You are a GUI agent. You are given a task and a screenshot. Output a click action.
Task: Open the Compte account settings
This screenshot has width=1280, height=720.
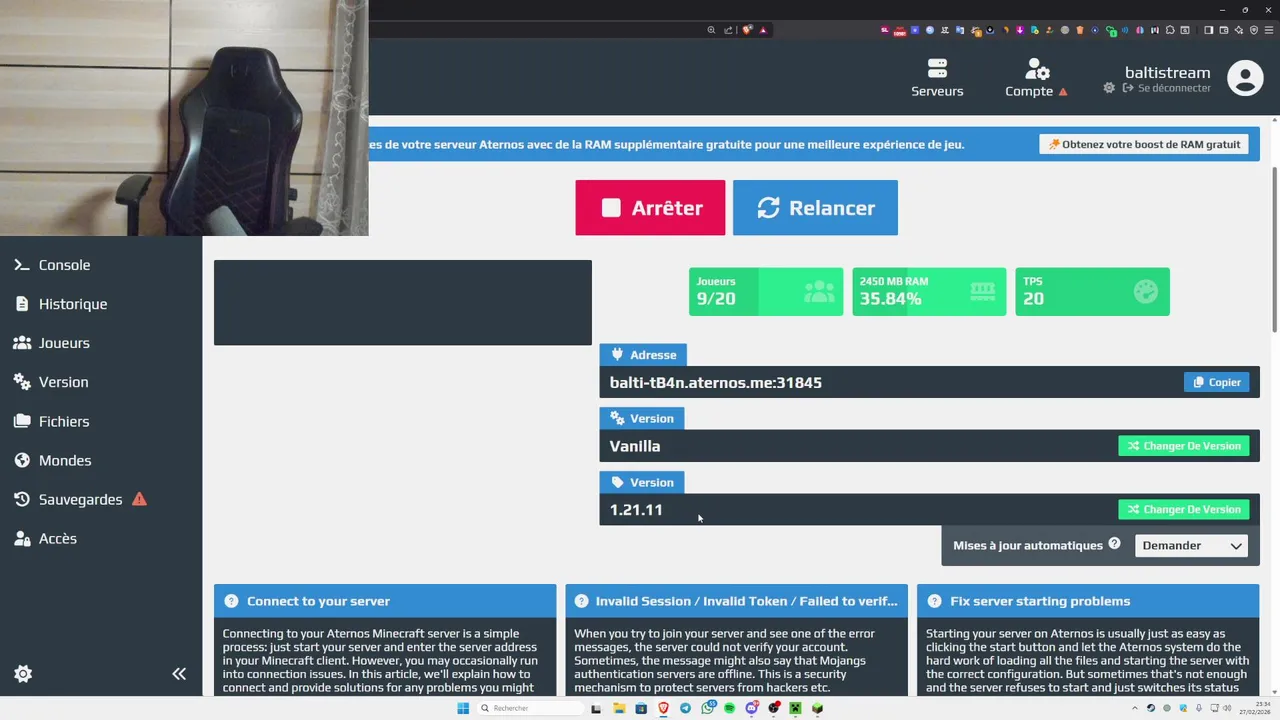pyautogui.click(x=1036, y=78)
